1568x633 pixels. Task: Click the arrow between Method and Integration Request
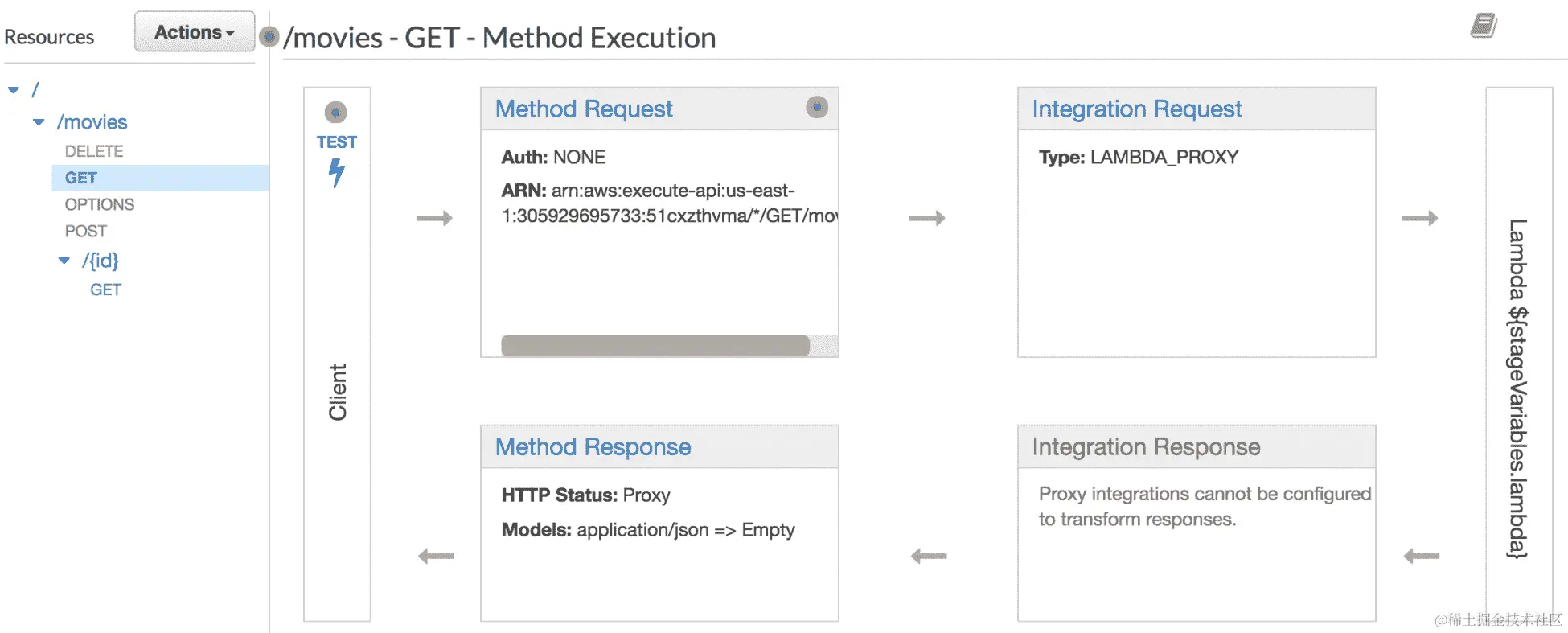click(927, 218)
